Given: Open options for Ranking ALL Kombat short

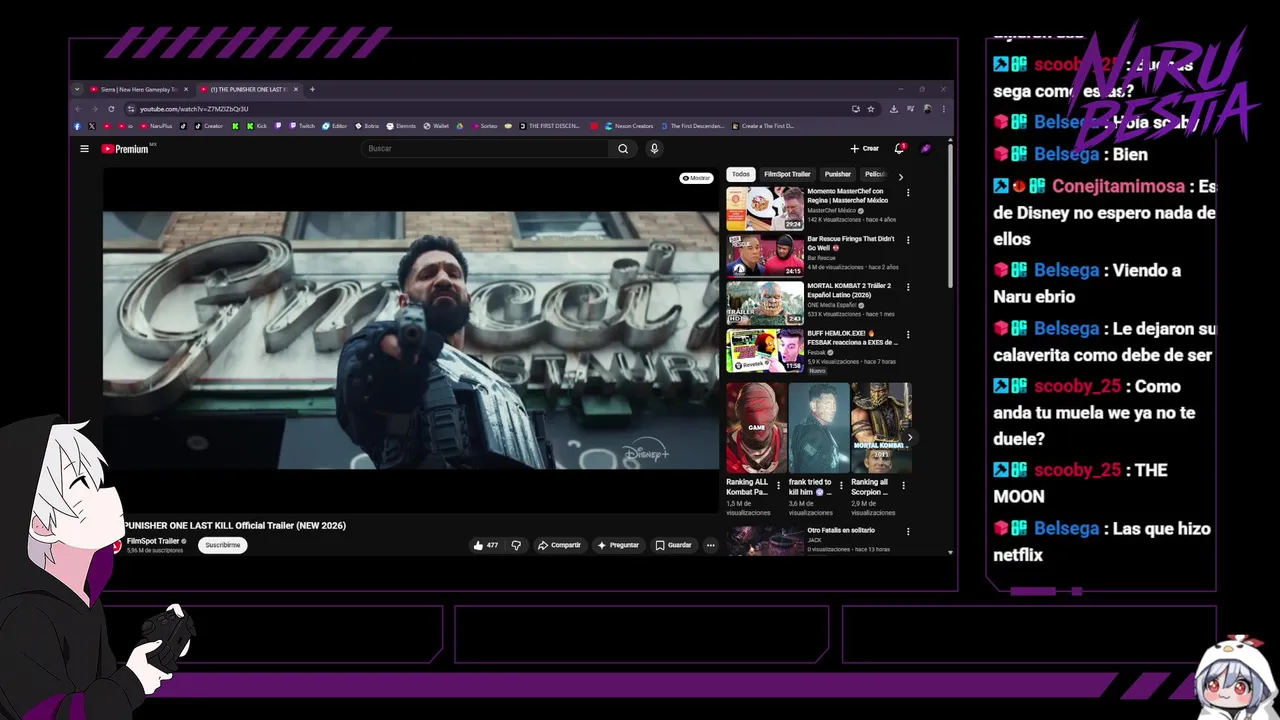Looking at the screenshot, I should pos(780,485).
